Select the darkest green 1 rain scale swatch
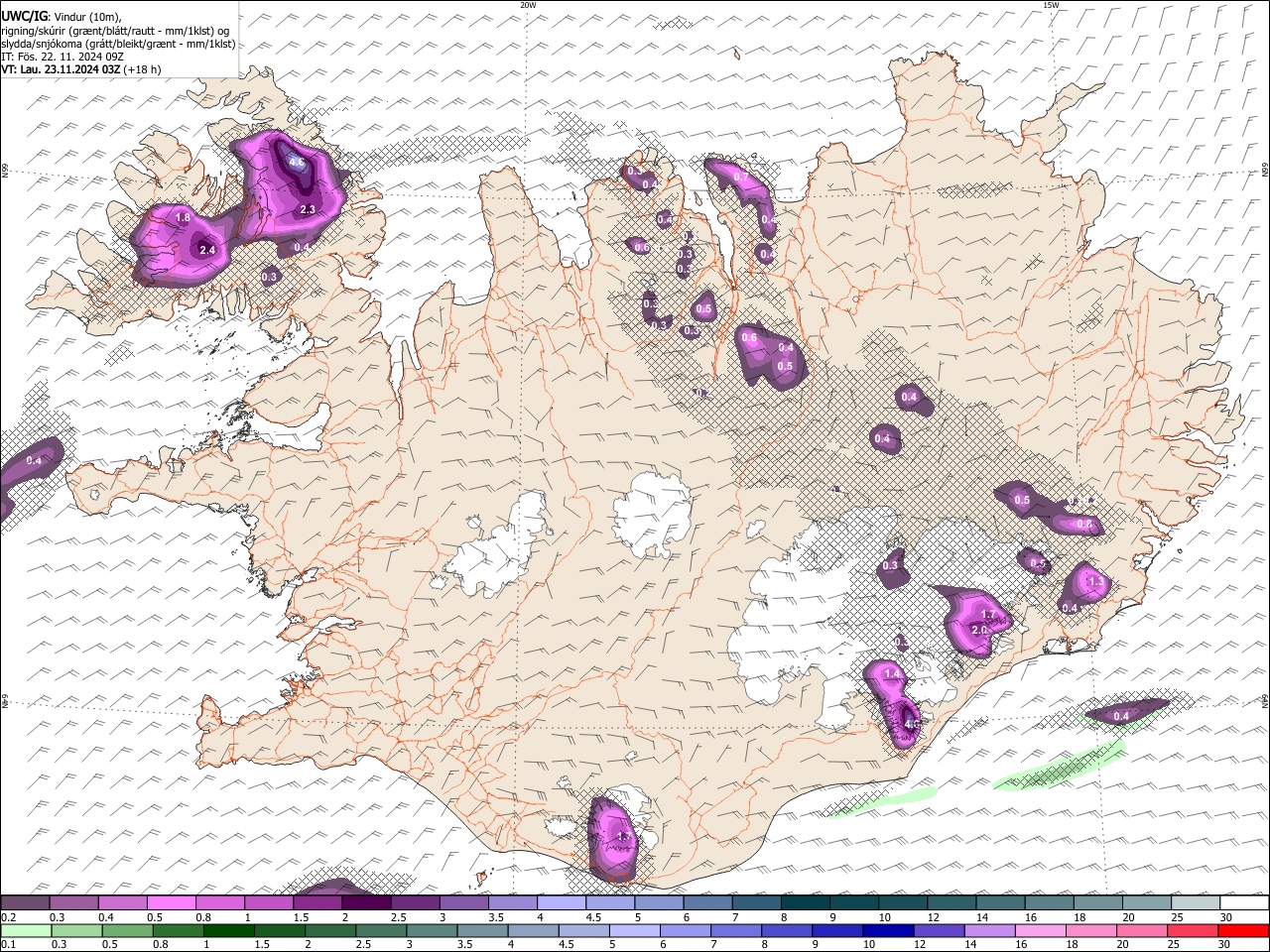Screen dimensions: 1270x952 [229, 930]
